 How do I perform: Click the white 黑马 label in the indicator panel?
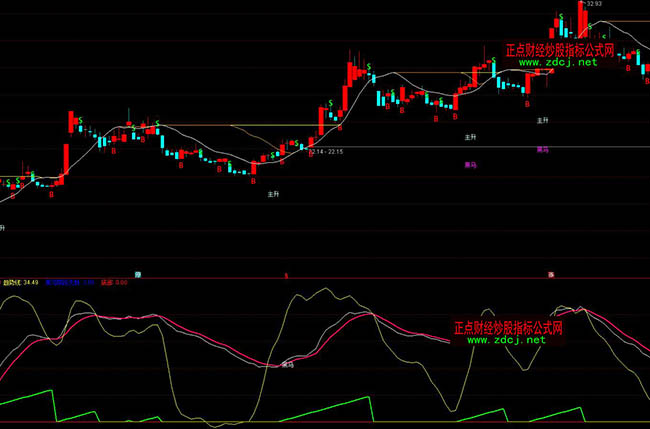[288, 363]
